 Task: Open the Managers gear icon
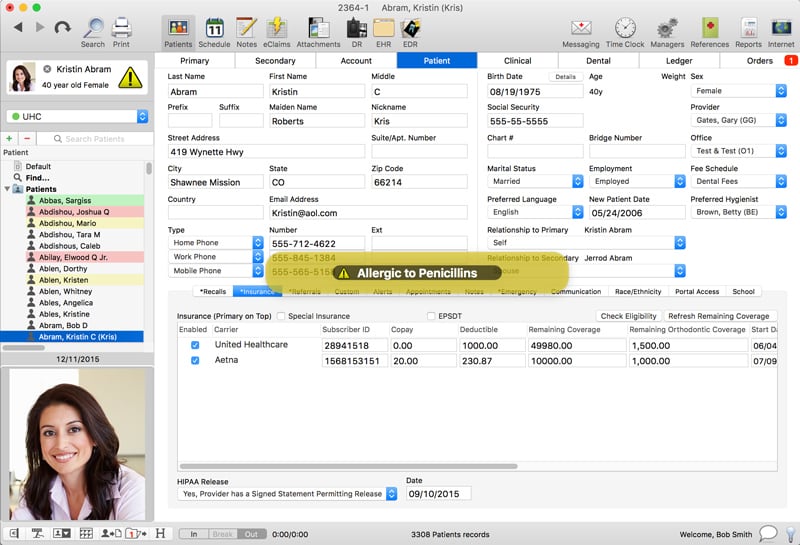pyautogui.click(x=667, y=33)
